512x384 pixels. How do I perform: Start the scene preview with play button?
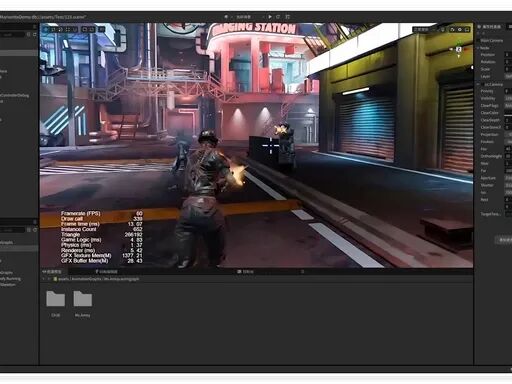click(x=270, y=16)
